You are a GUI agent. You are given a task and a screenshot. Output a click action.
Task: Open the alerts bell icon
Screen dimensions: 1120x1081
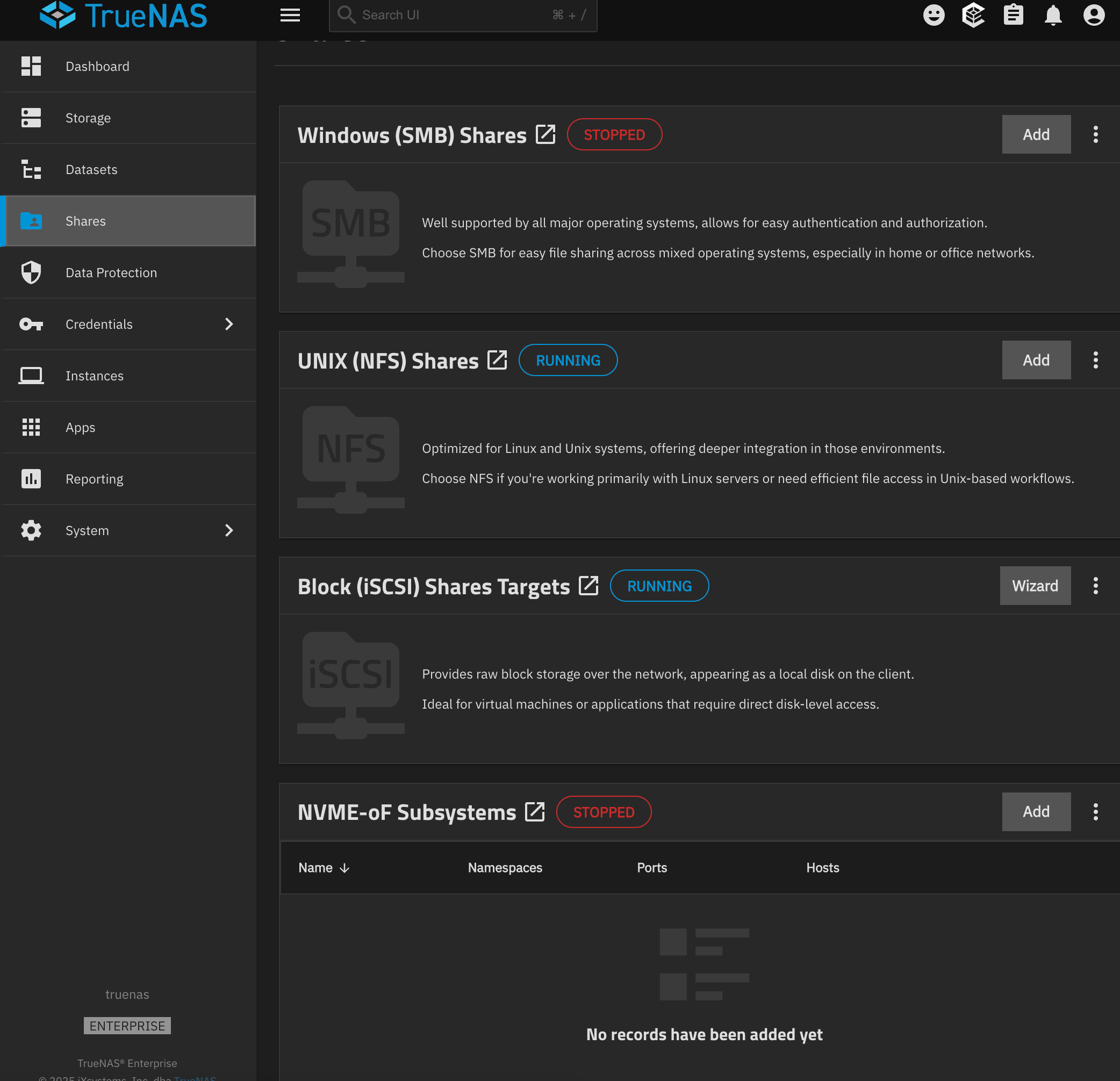(x=1053, y=15)
